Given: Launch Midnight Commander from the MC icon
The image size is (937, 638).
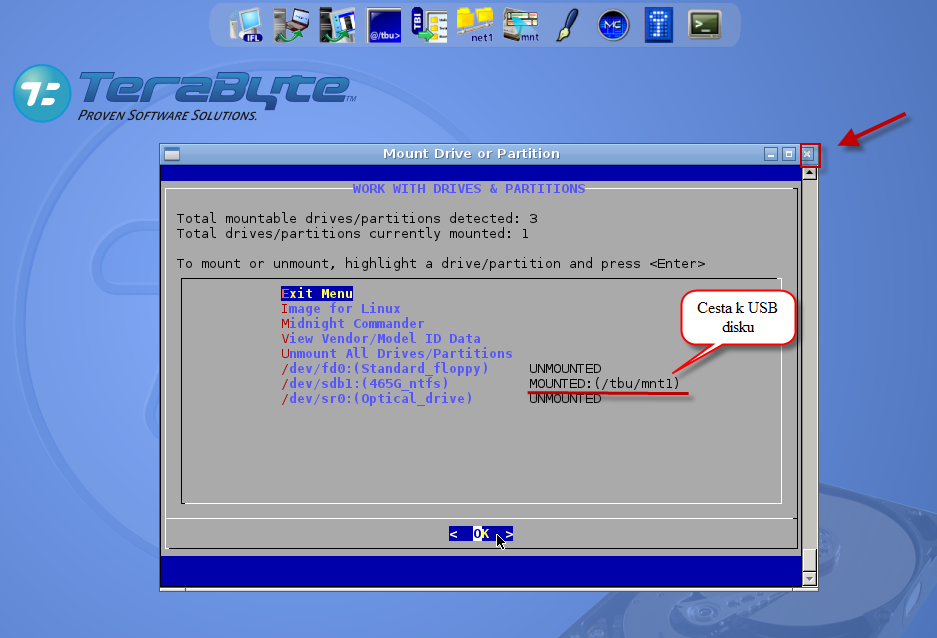Looking at the screenshot, I should click(x=613, y=26).
